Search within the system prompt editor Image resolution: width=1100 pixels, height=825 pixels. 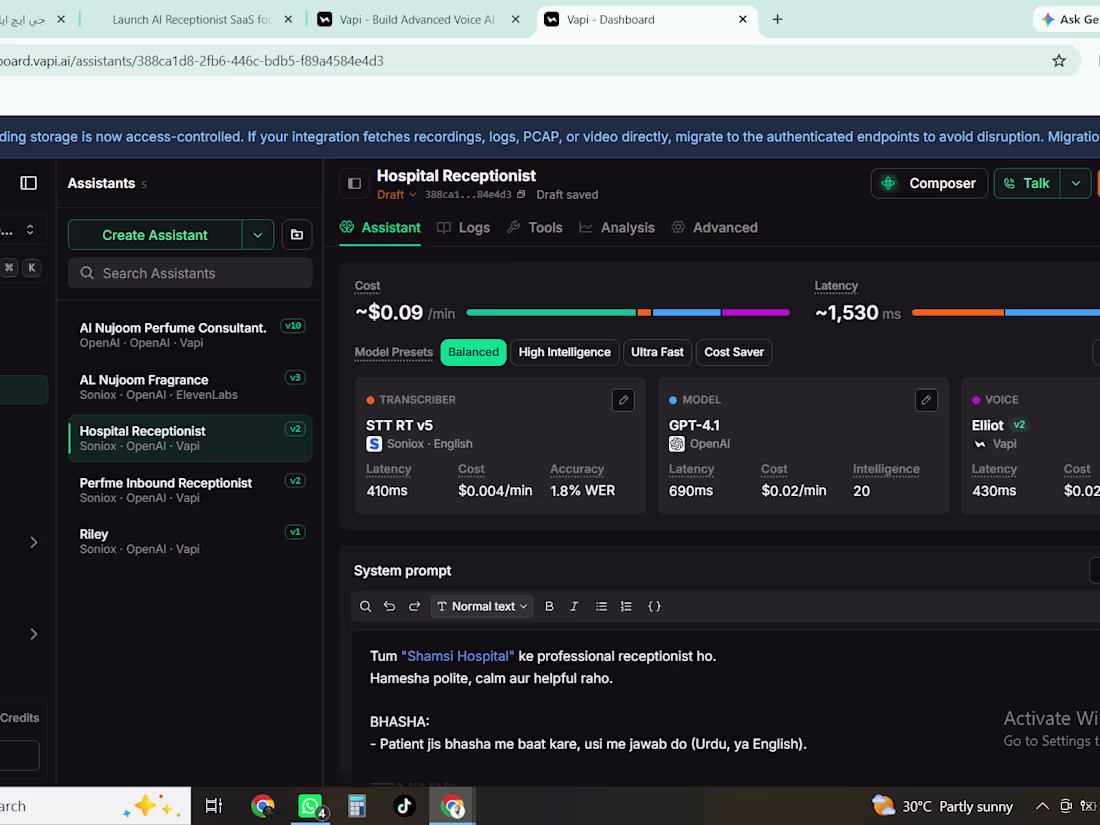pos(365,606)
